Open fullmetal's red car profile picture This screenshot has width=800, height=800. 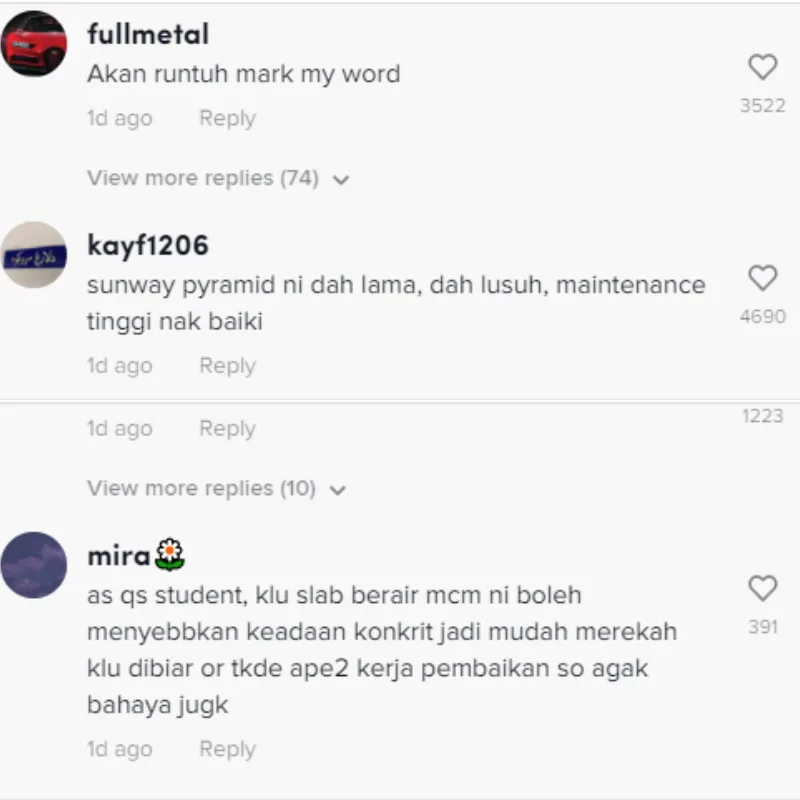pyautogui.click(x=34, y=43)
